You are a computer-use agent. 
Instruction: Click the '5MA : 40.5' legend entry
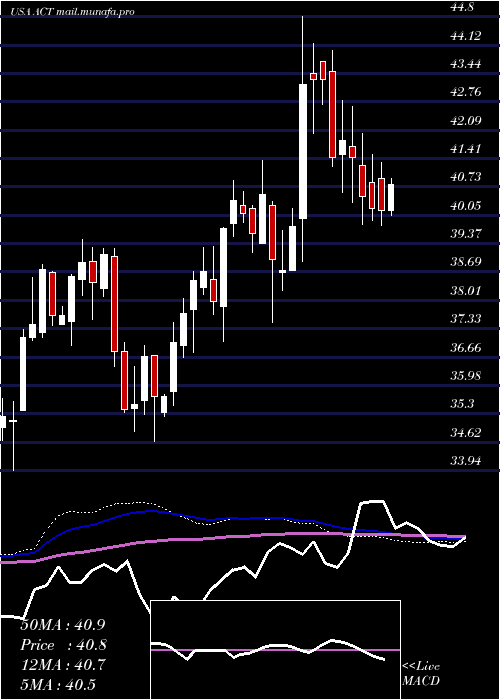[x=58, y=685]
